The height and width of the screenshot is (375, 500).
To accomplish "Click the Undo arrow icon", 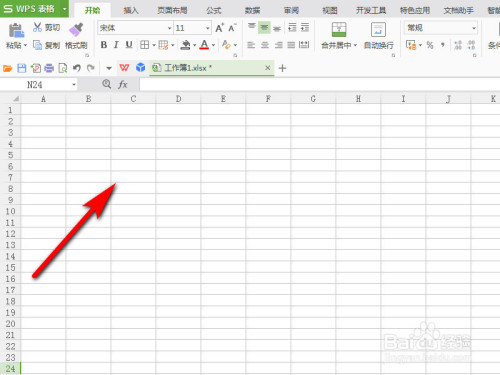I will click(x=77, y=68).
